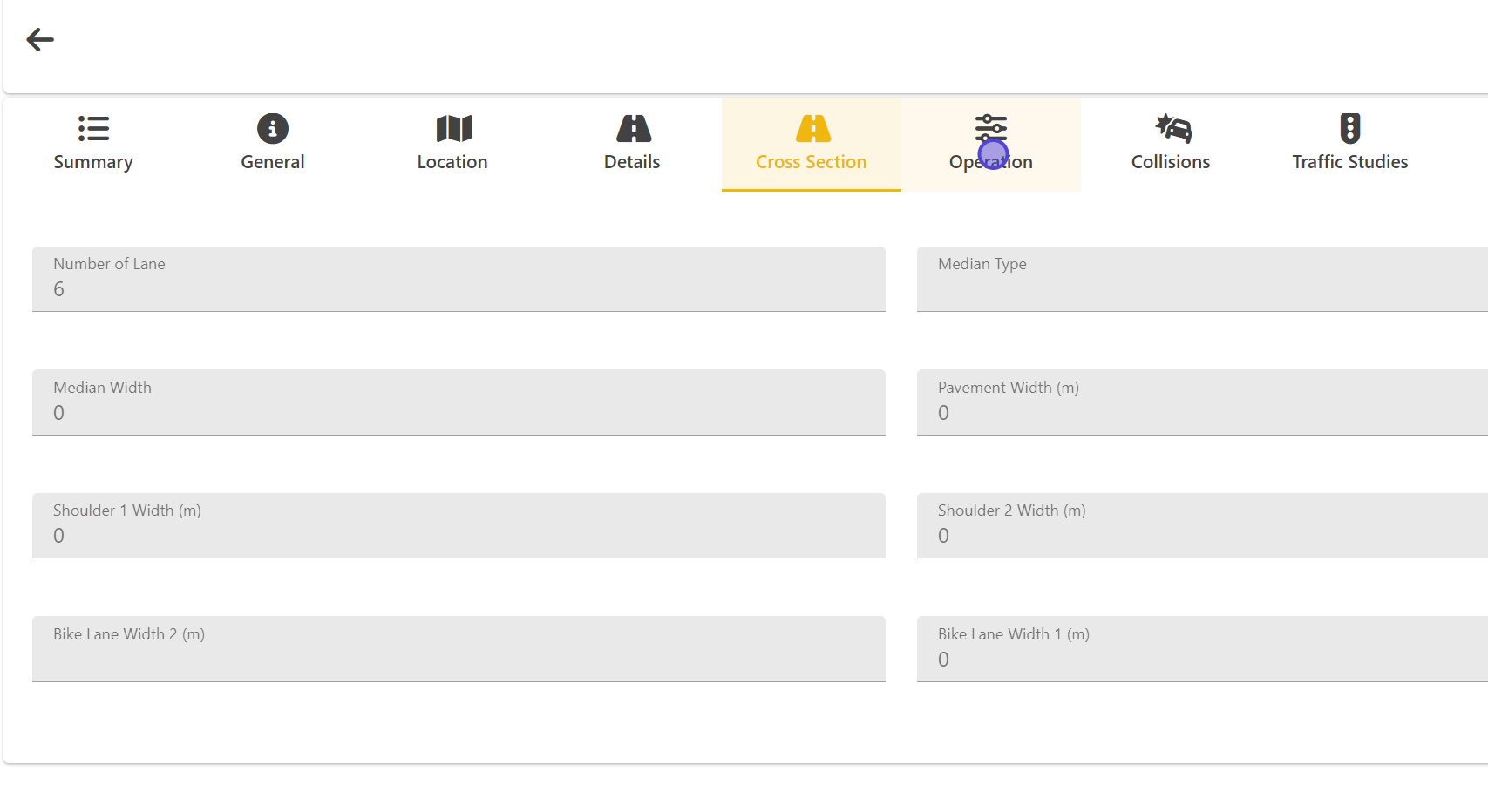Click the Summary list icon

click(93, 128)
